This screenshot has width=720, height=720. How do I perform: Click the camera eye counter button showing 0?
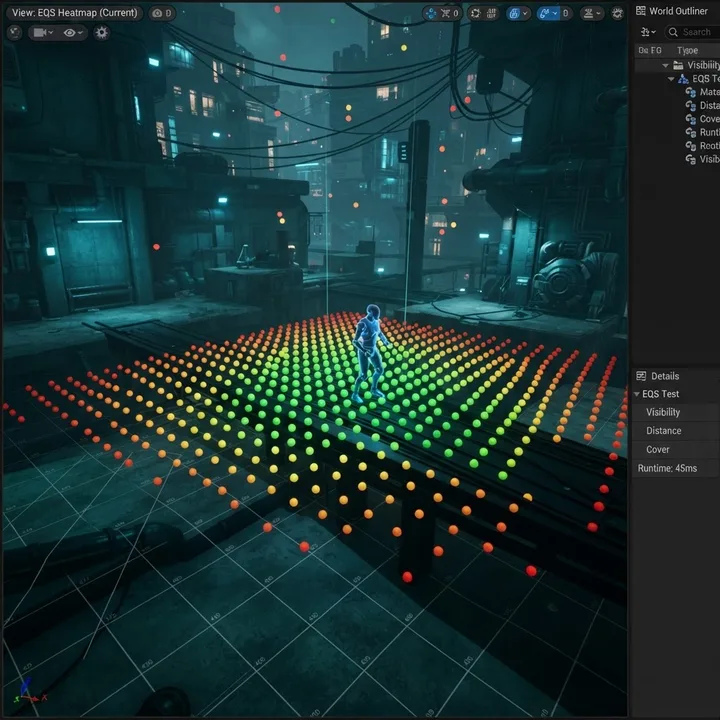[x=162, y=13]
